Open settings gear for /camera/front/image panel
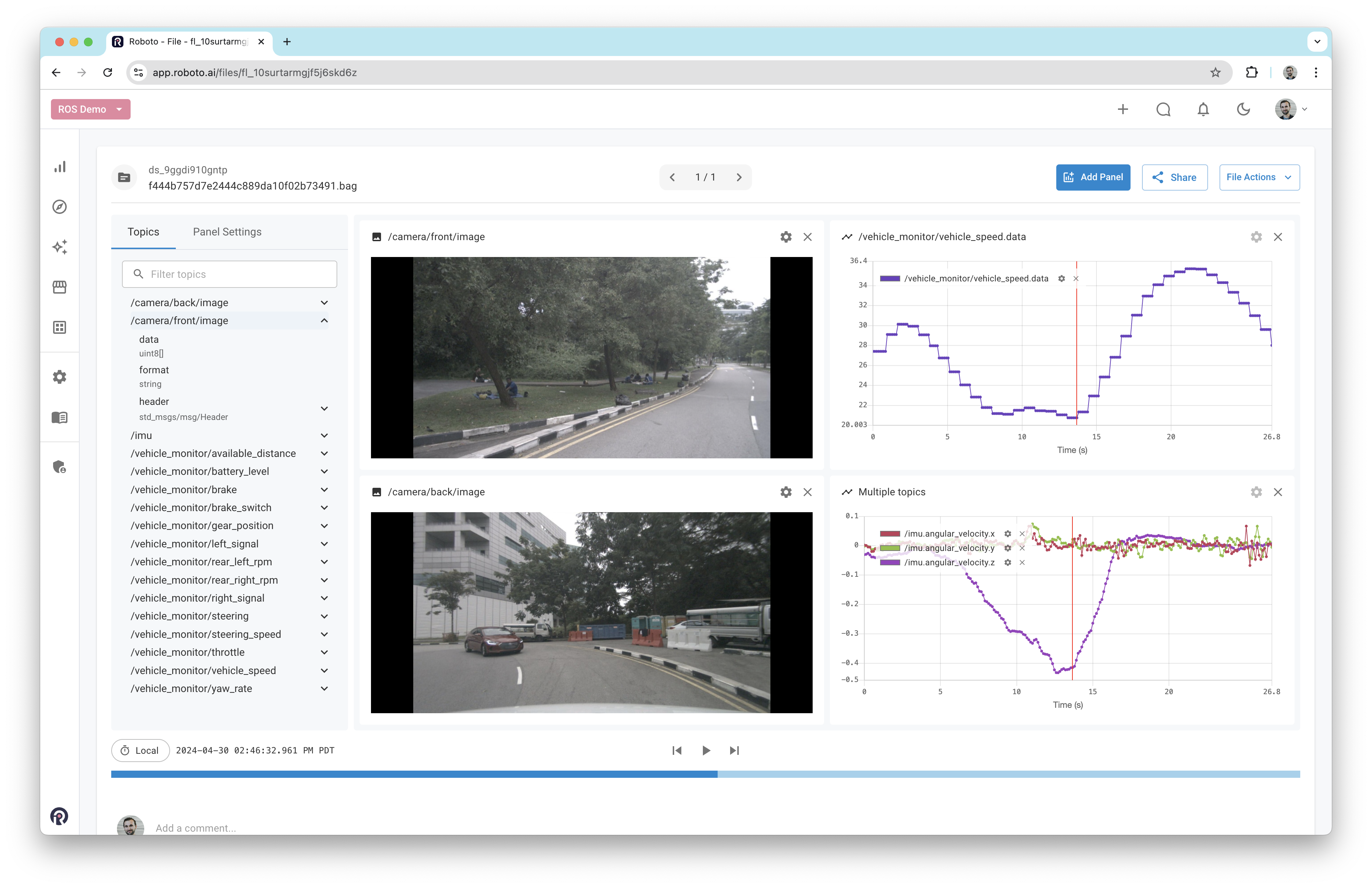Image resolution: width=1372 pixels, height=888 pixels. click(x=786, y=237)
